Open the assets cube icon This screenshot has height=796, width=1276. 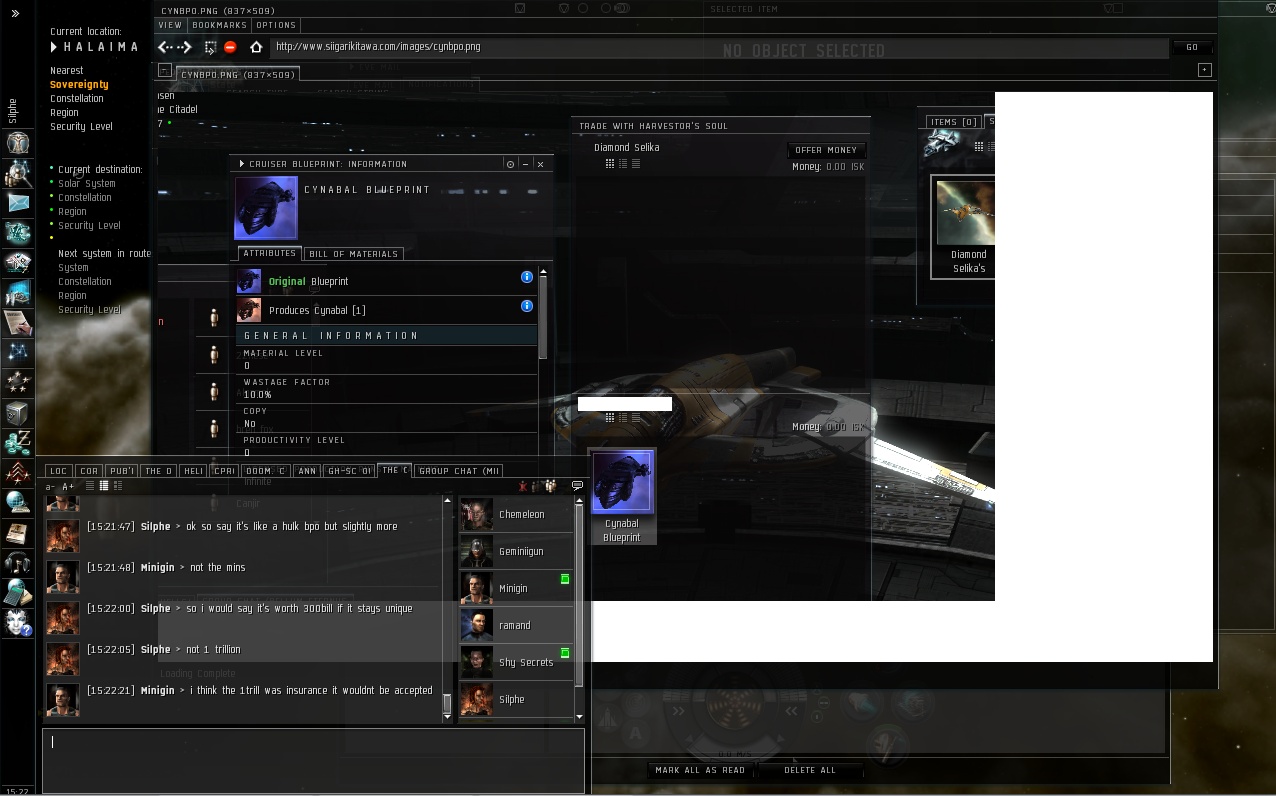(x=17, y=412)
